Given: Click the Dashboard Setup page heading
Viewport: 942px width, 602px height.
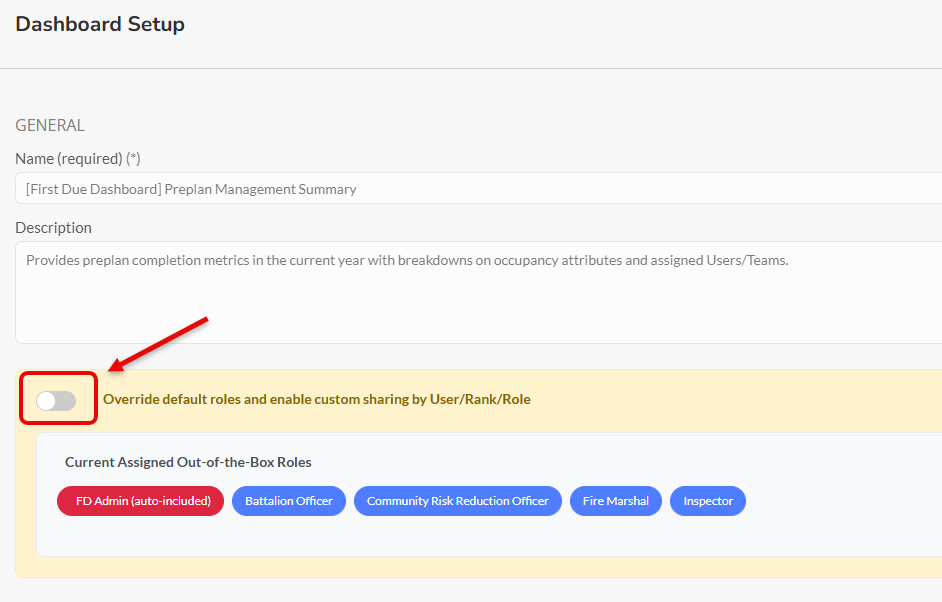Looking at the screenshot, I should (100, 24).
